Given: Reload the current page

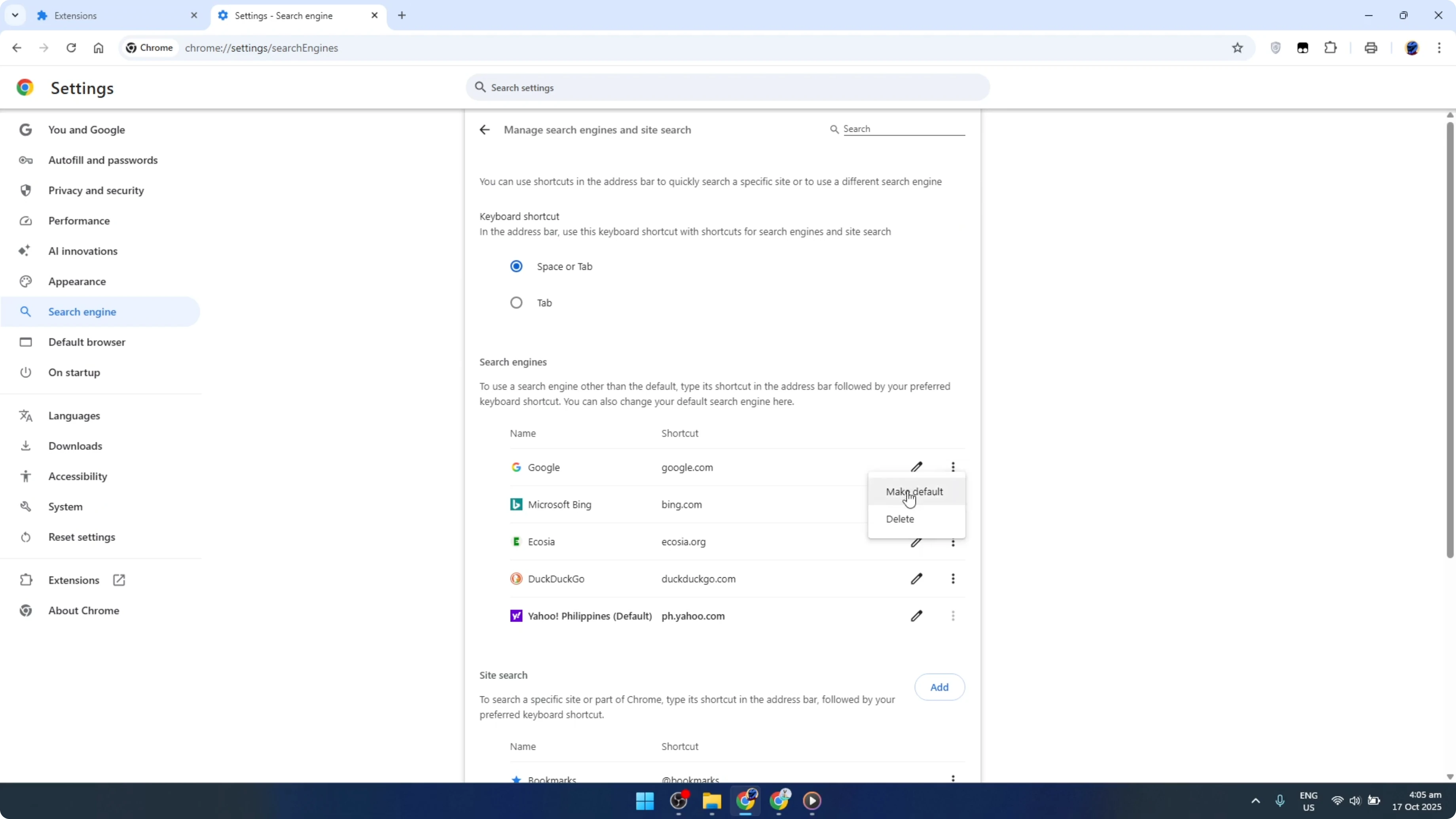Looking at the screenshot, I should point(71,48).
